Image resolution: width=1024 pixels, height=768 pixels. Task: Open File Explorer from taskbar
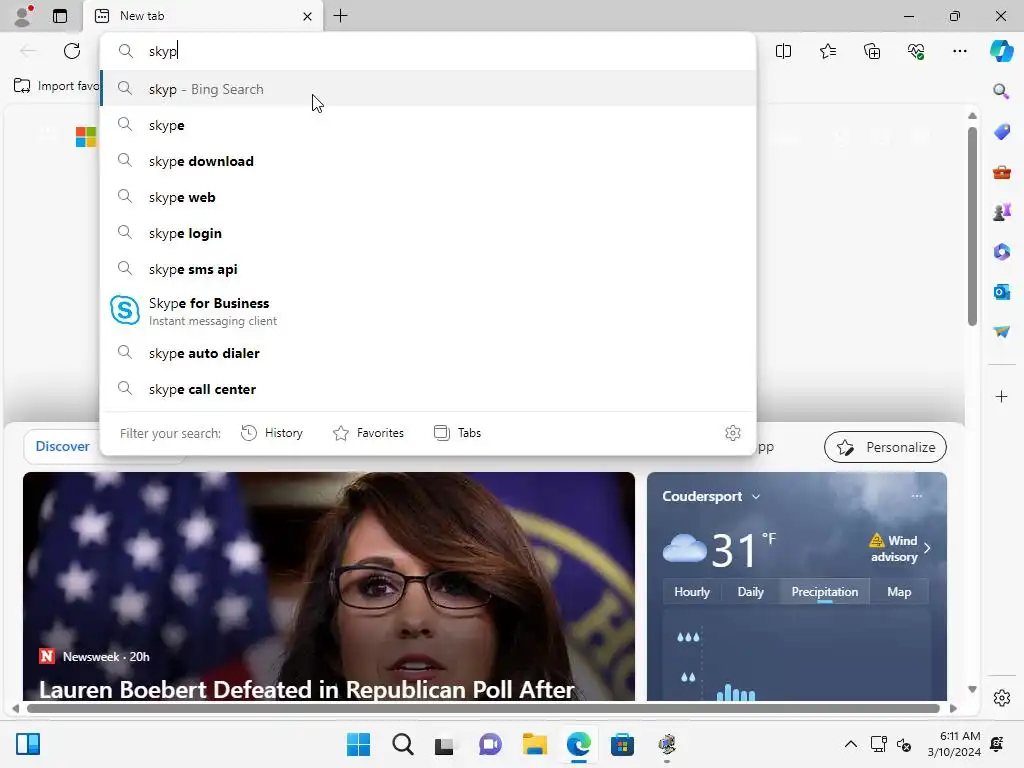pyautogui.click(x=534, y=744)
